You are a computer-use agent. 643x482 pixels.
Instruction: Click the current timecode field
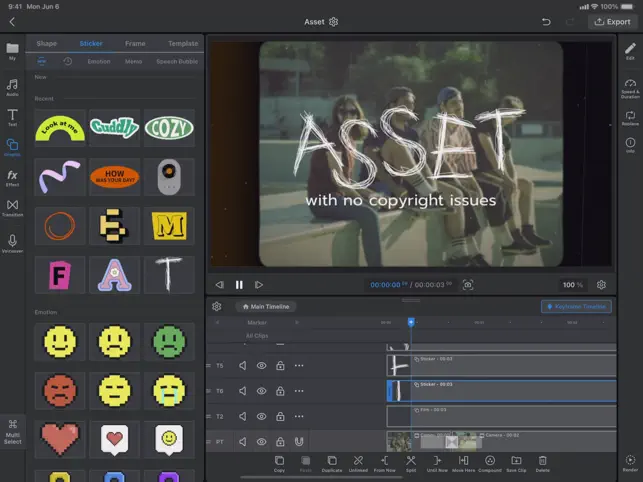coord(388,285)
